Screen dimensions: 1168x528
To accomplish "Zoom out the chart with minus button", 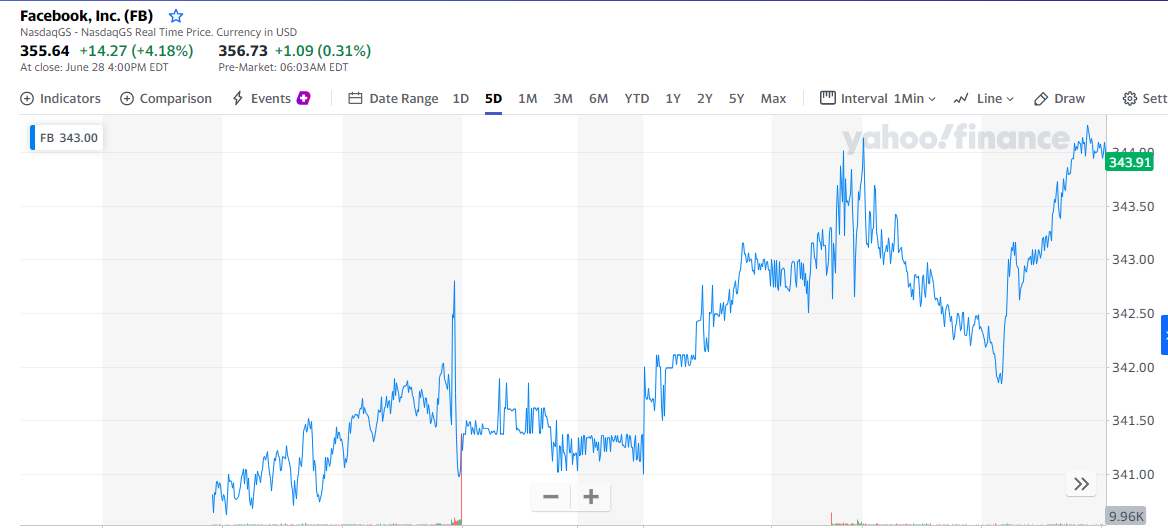I will click(x=551, y=497).
